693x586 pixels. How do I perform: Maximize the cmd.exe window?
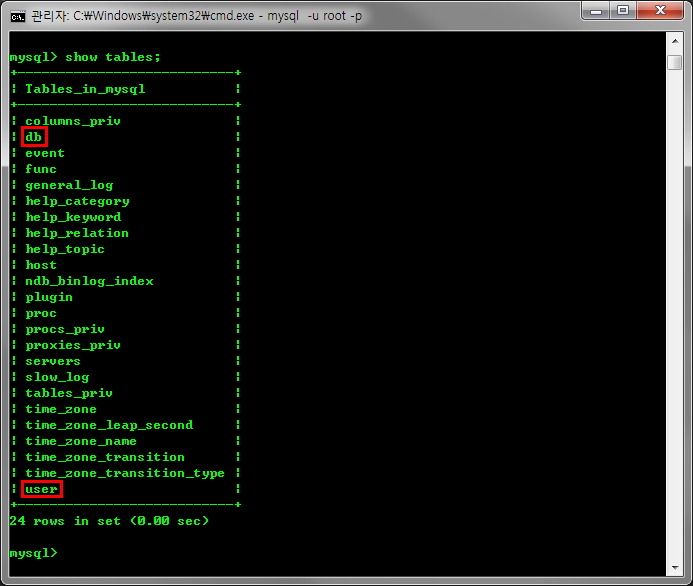pos(623,11)
